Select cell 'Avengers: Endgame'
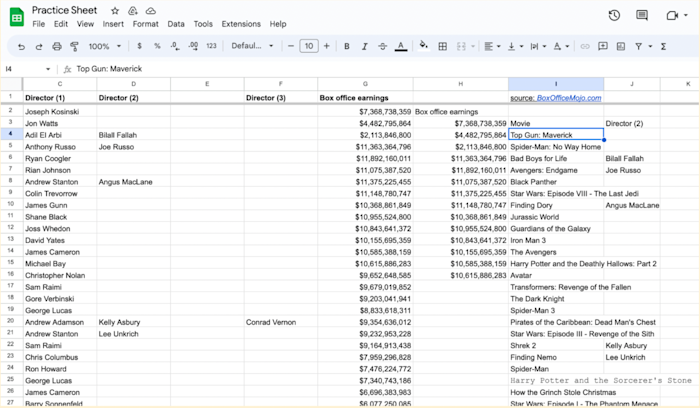 tap(556, 170)
